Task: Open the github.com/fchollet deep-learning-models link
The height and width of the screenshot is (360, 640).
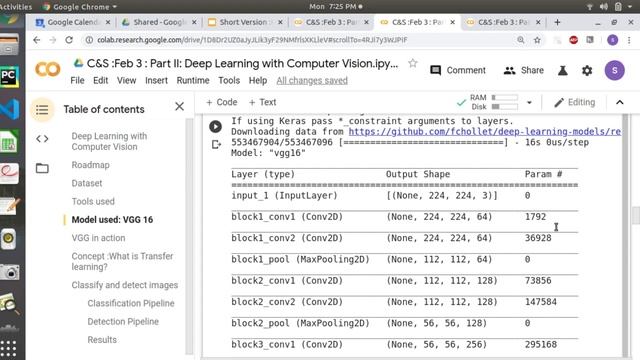Action: point(484,131)
